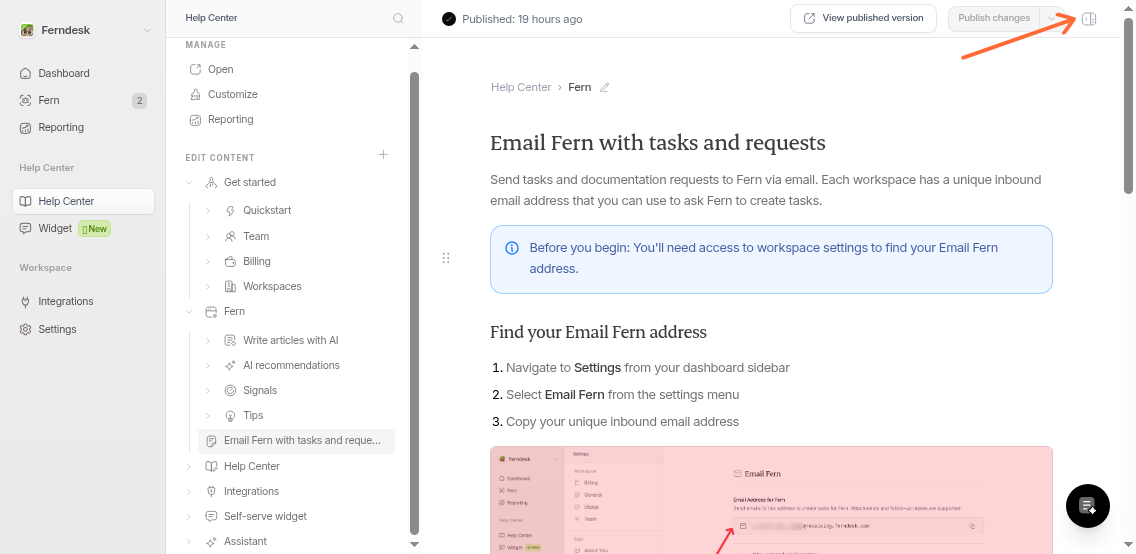Expand the AI recommendations item

208,366
